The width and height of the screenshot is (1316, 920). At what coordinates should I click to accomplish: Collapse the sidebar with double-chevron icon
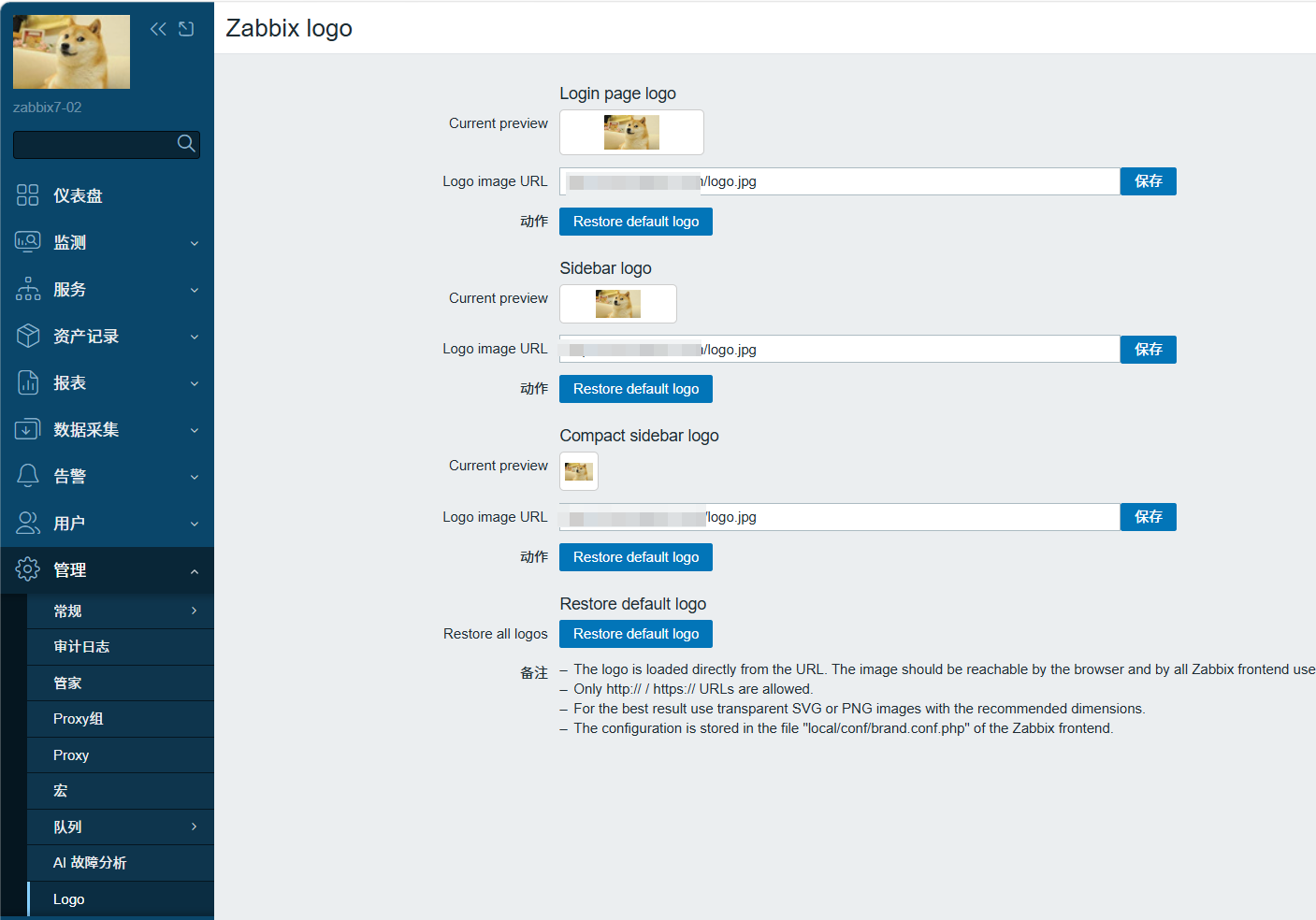pos(158,29)
